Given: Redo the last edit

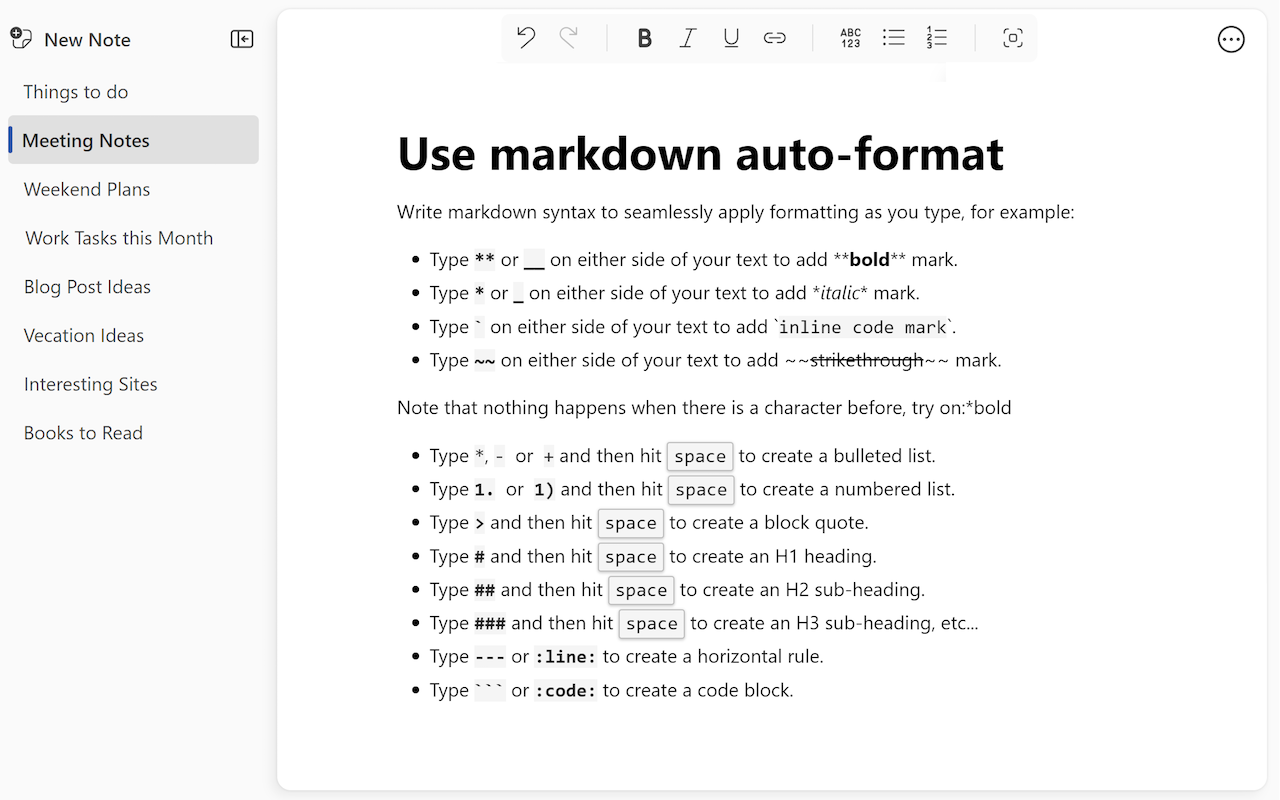Looking at the screenshot, I should point(568,37).
